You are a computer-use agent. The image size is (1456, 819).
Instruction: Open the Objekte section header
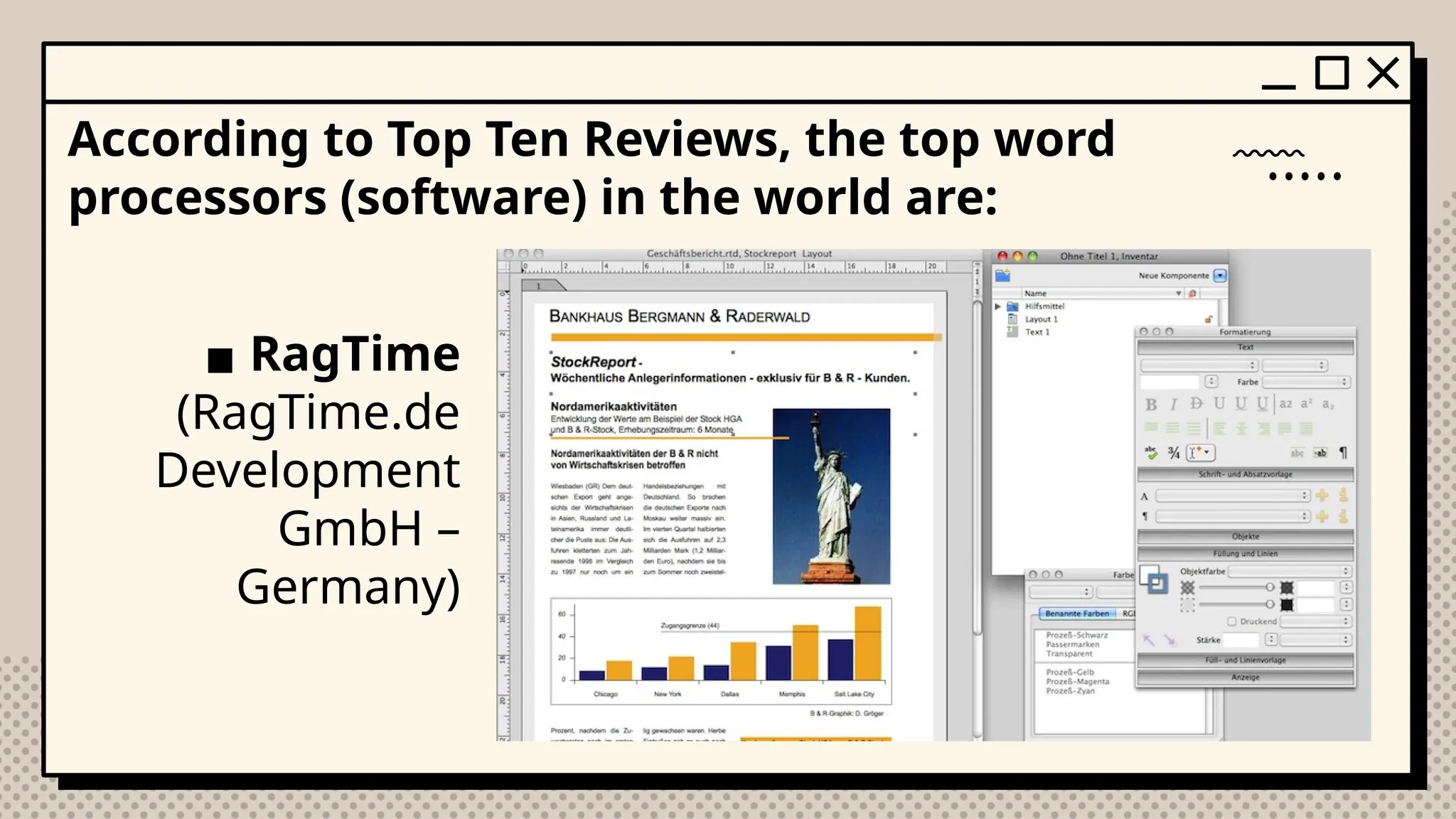pos(1246,537)
